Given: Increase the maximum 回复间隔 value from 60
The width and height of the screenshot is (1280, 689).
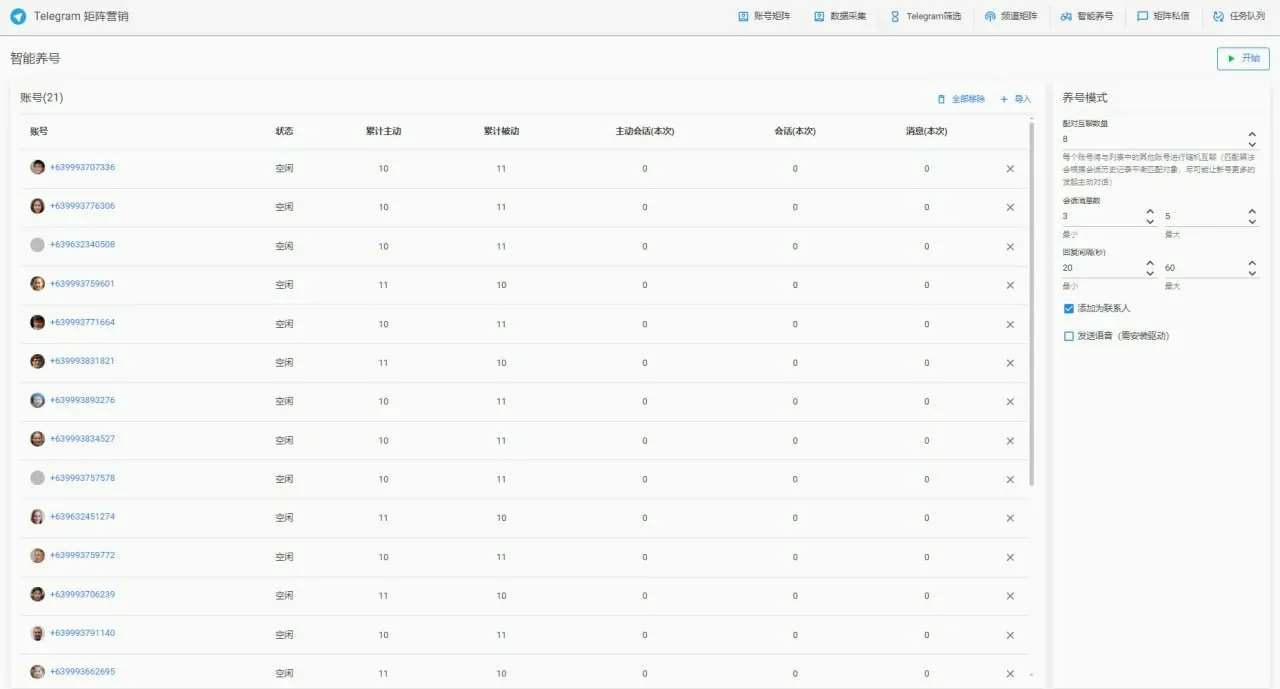Looking at the screenshot, I should [x=1252, y=263].
